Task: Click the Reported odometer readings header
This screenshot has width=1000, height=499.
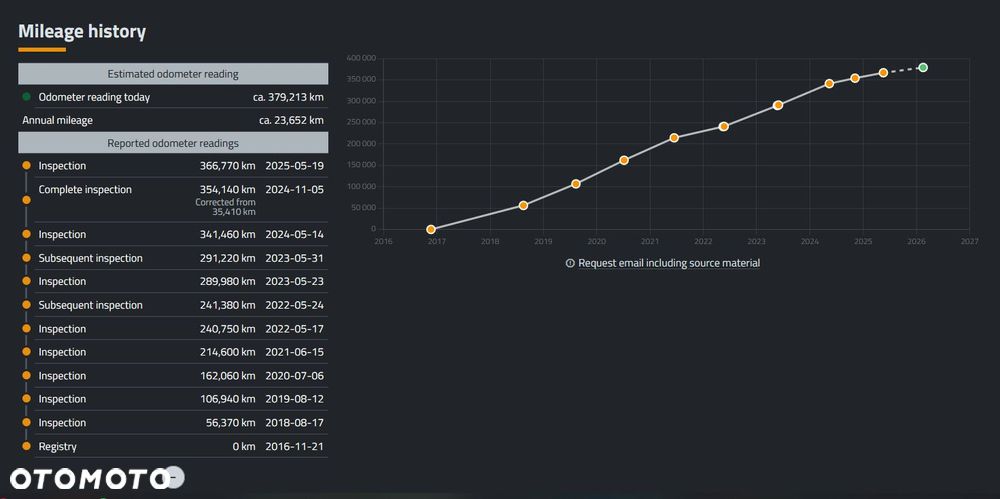Action: click(x=173, y=143)
